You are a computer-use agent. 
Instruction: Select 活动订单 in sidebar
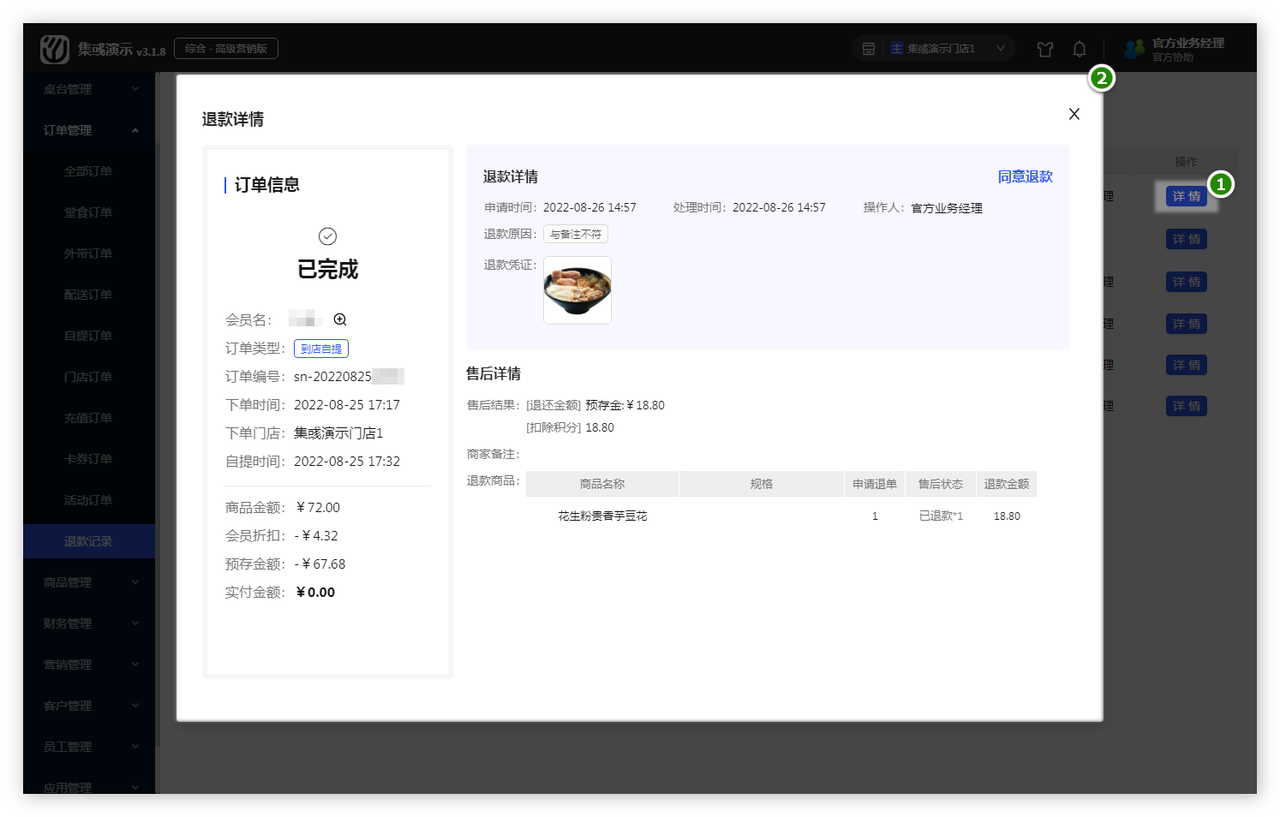[x=88, y=499]
